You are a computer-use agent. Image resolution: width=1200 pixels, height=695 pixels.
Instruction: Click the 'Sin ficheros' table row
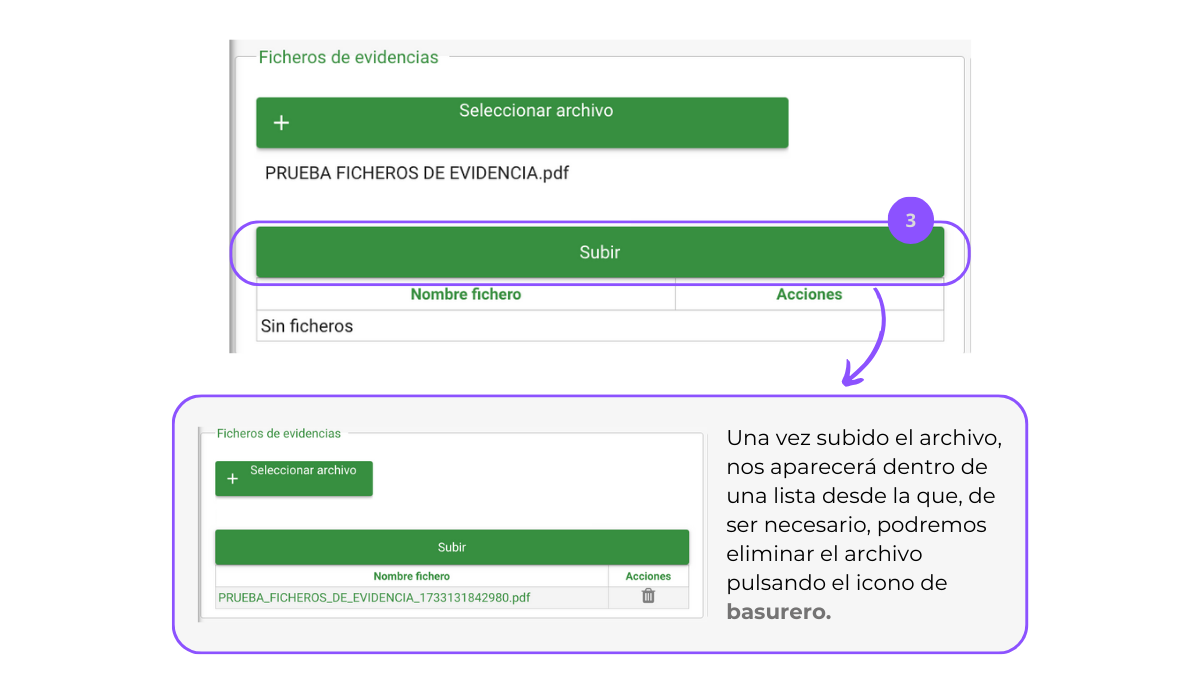[600, 326]
